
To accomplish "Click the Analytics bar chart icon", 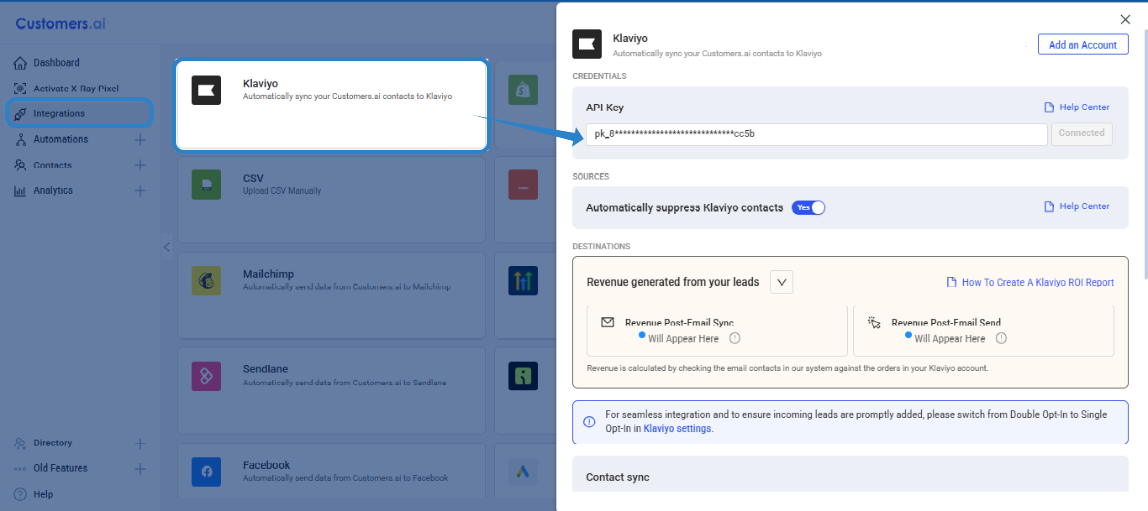I will point(20,190).
